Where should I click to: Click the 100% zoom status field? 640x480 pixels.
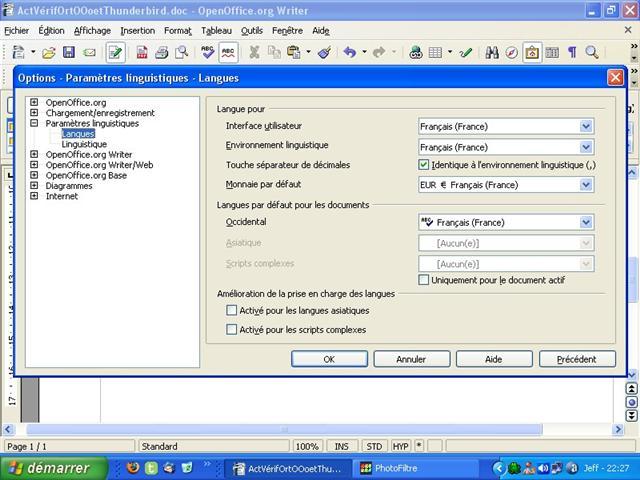point(307,447)
